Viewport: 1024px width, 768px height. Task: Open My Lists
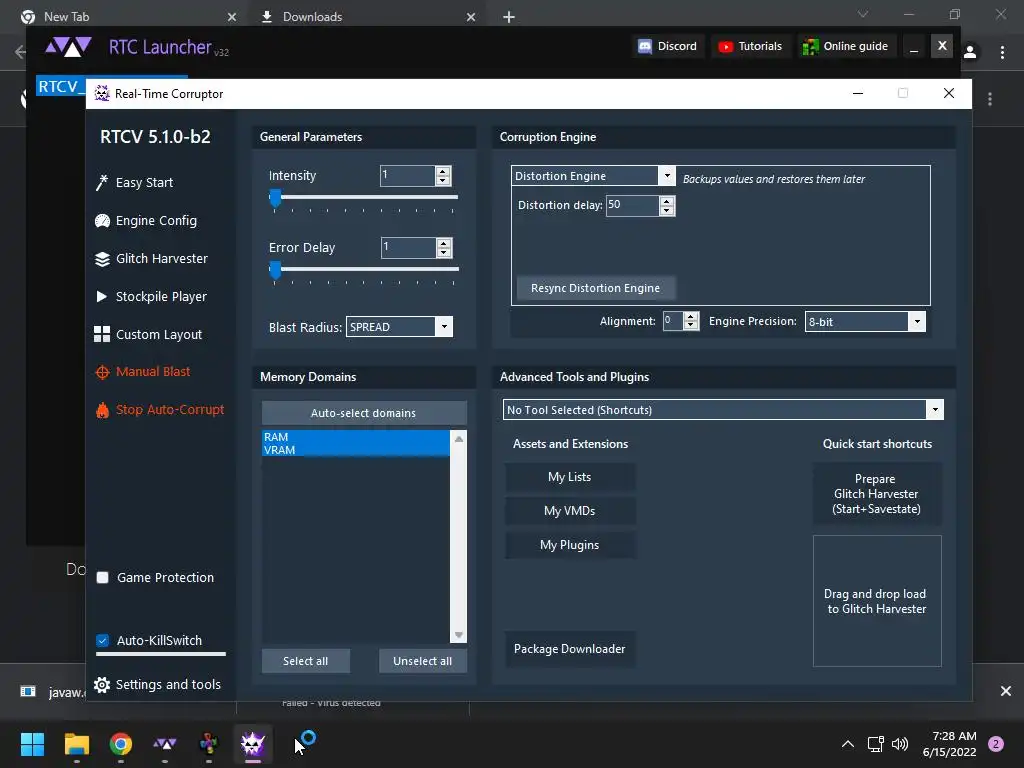click(x=569, y=477)
